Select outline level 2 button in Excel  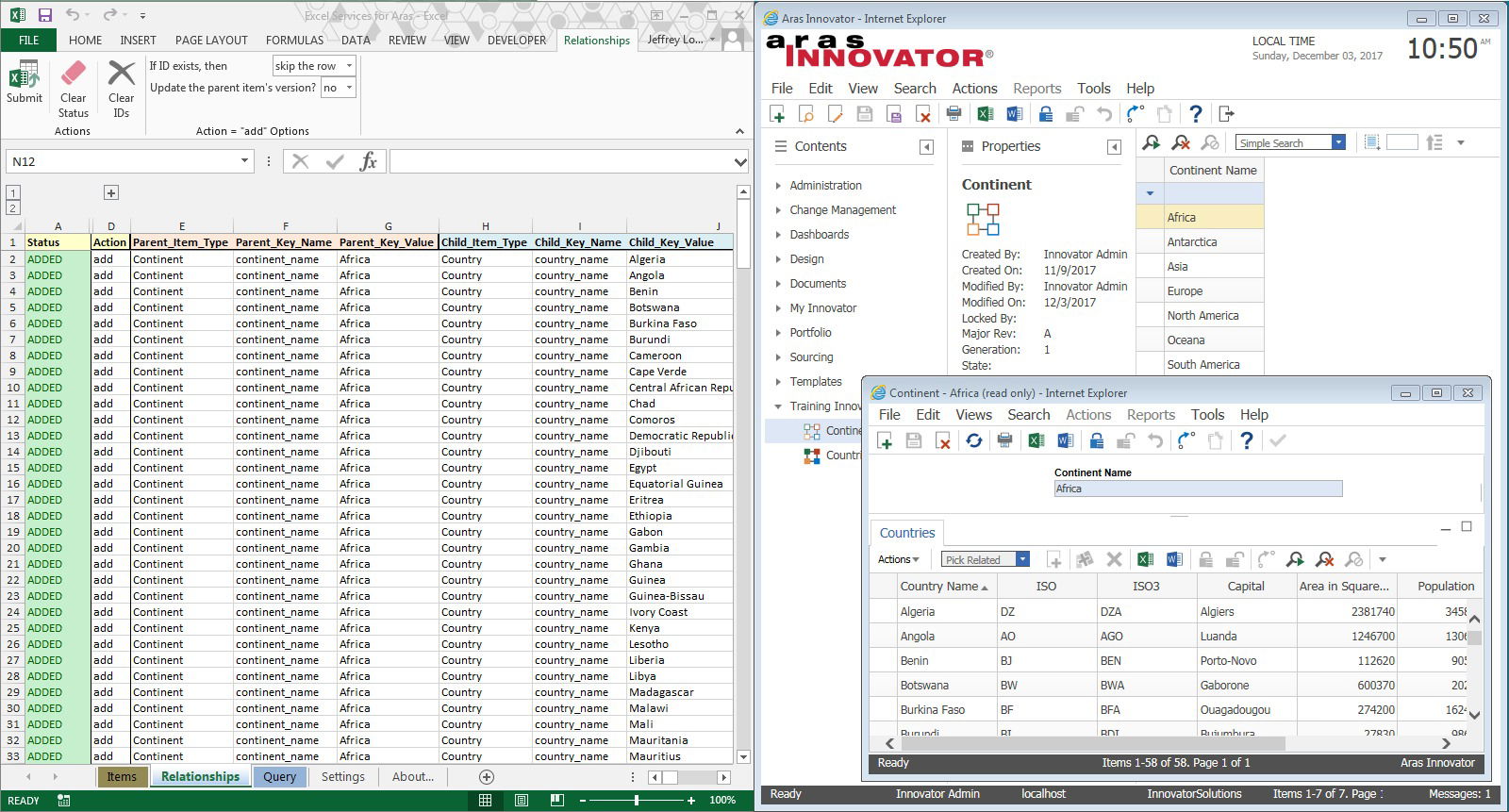pos(13,207)
